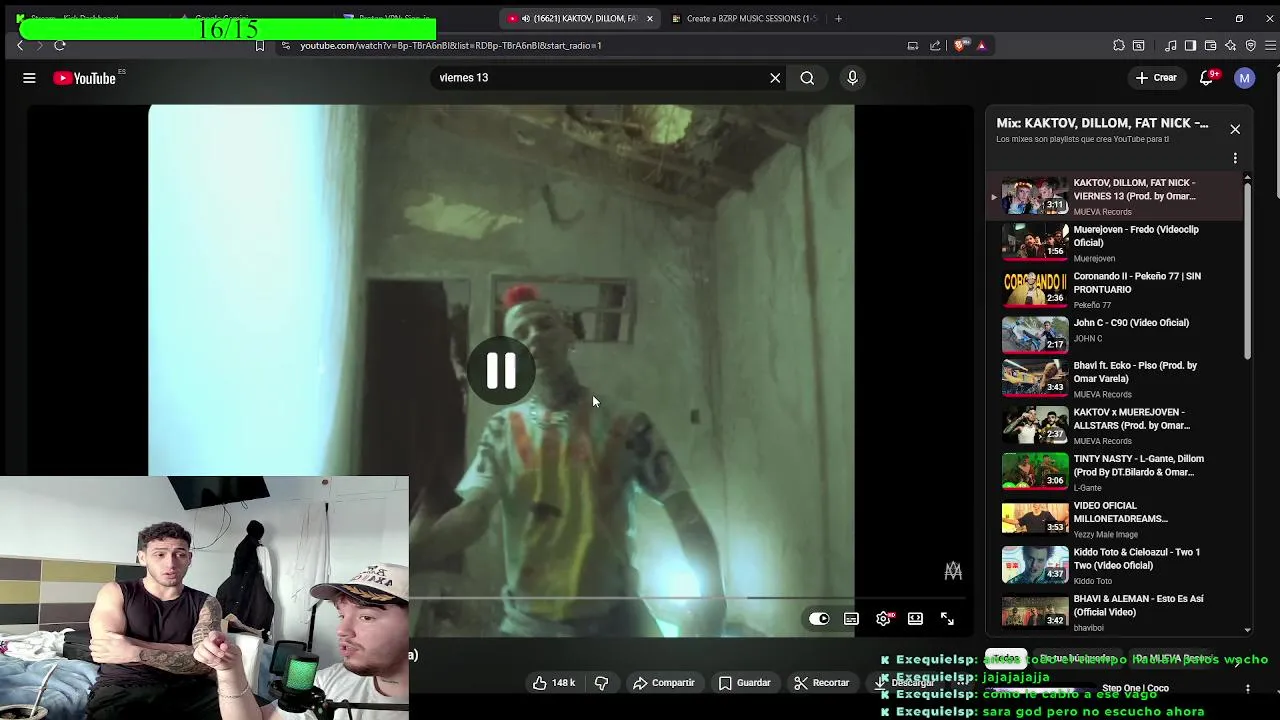
Task: Open YouTube notifications bell
Action: click(x=1207, y=78)
